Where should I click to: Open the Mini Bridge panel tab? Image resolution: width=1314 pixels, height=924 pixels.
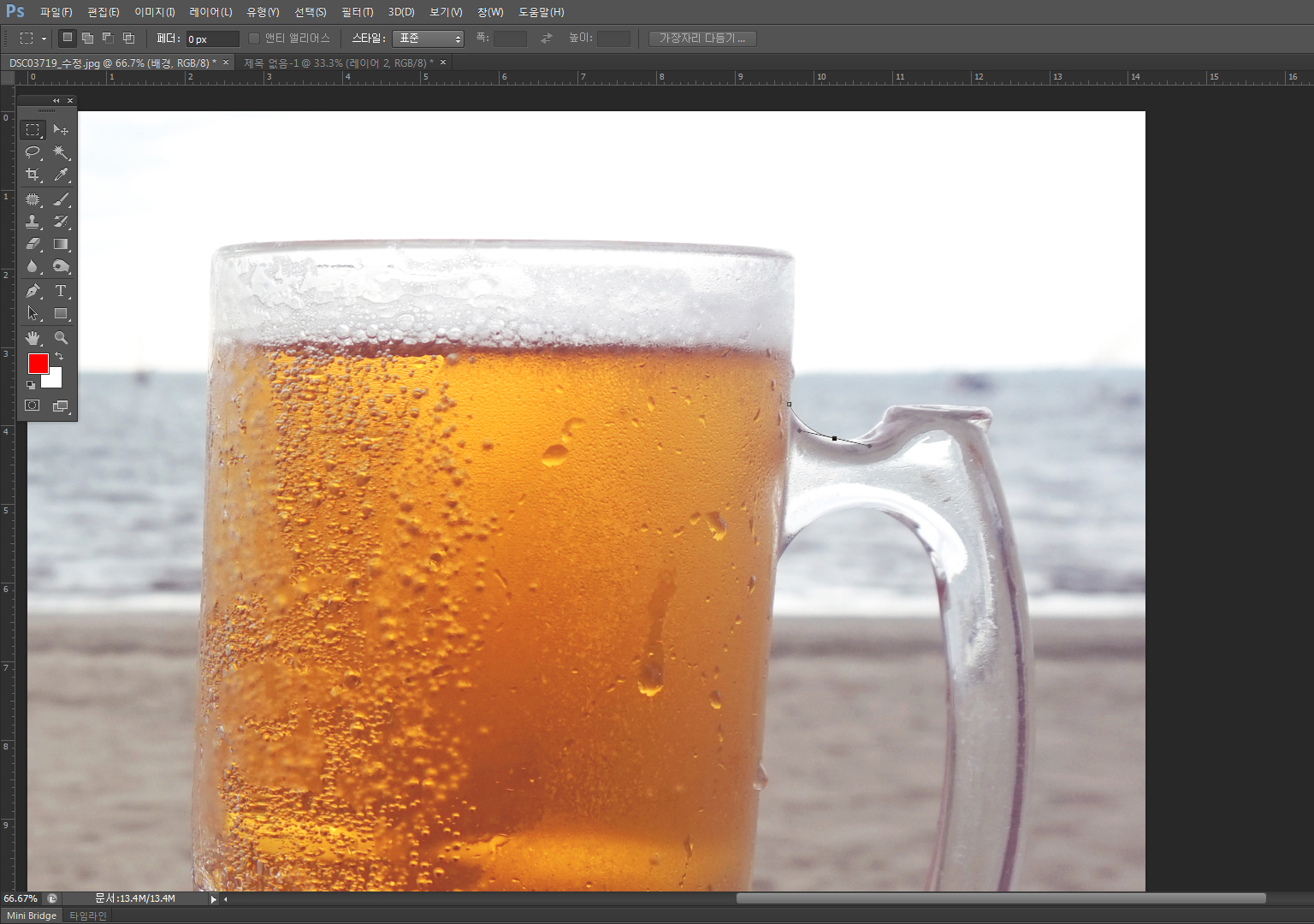32,915
